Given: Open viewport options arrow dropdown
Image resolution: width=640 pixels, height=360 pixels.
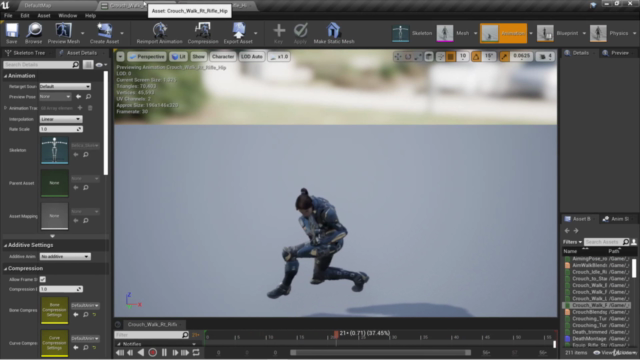Looking at the screenshot, I should [x=120, y=56].
